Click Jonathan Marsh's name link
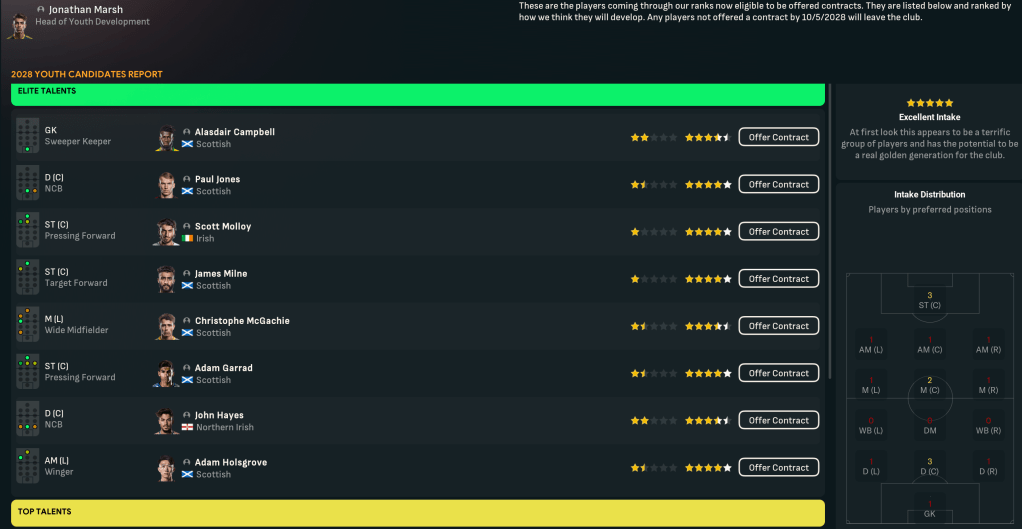The width and height of the screenshot is (1022, 529). [85, 10]
